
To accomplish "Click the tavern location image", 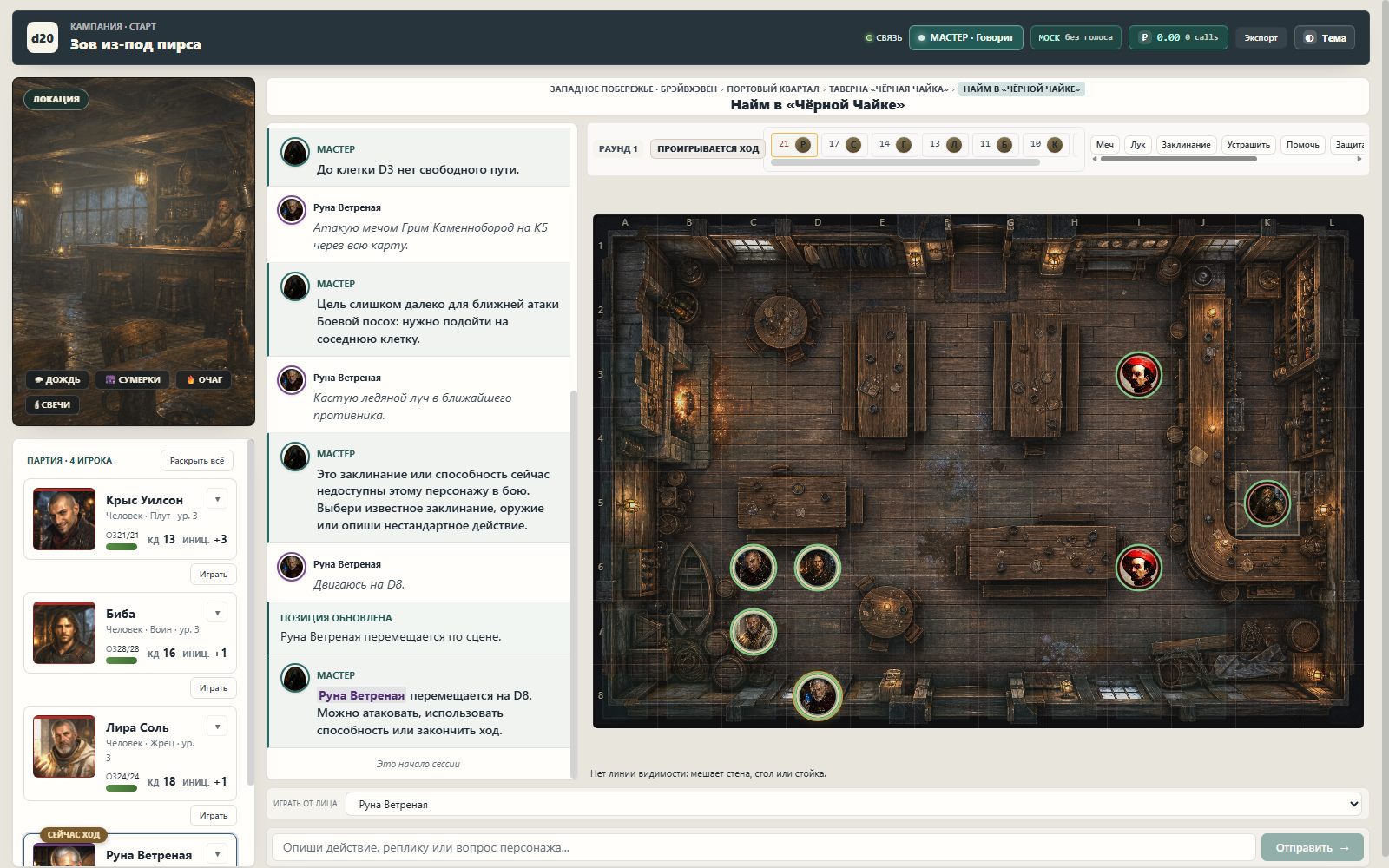I will pos(134,252).
